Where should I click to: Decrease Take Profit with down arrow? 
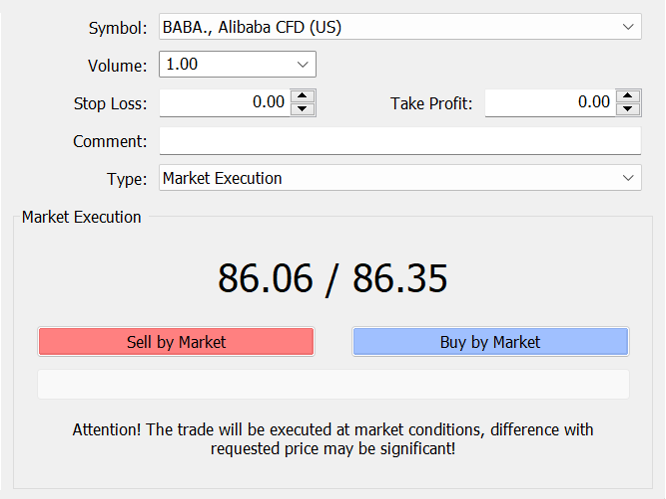coord(627,109)
